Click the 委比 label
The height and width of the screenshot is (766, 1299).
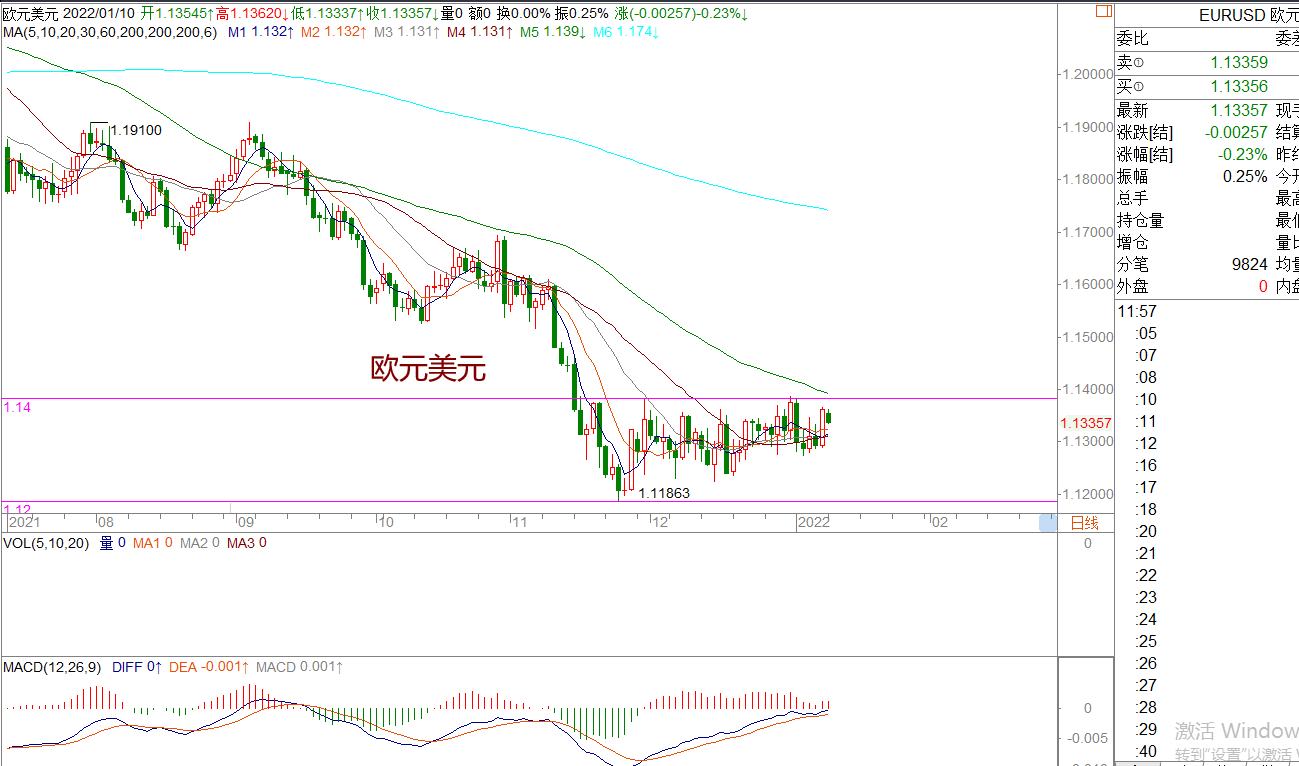point(1133,39)
